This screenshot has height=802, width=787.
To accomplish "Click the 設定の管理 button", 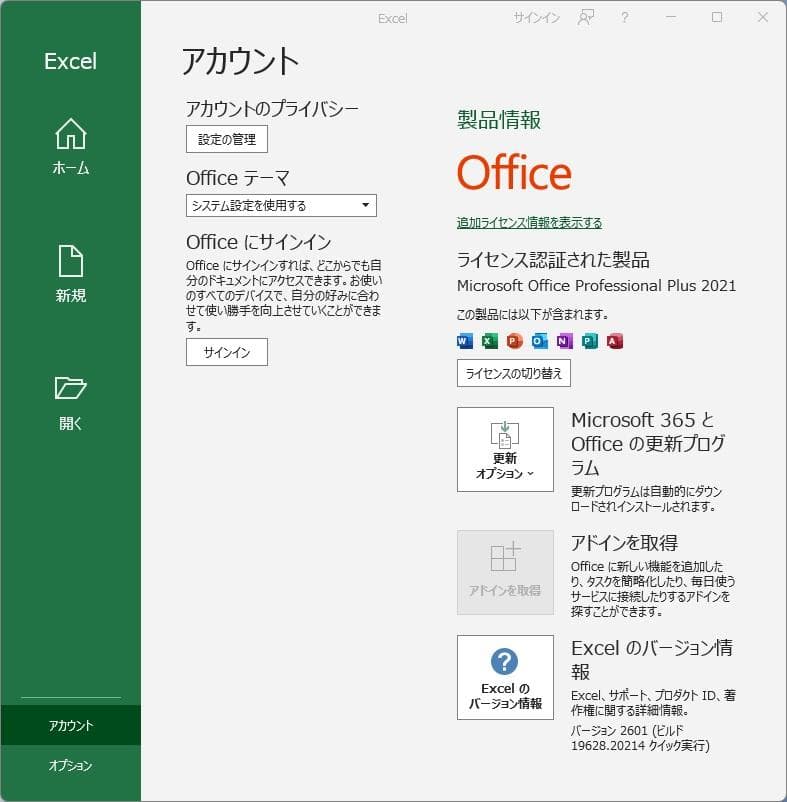I will tap(227, 139).
